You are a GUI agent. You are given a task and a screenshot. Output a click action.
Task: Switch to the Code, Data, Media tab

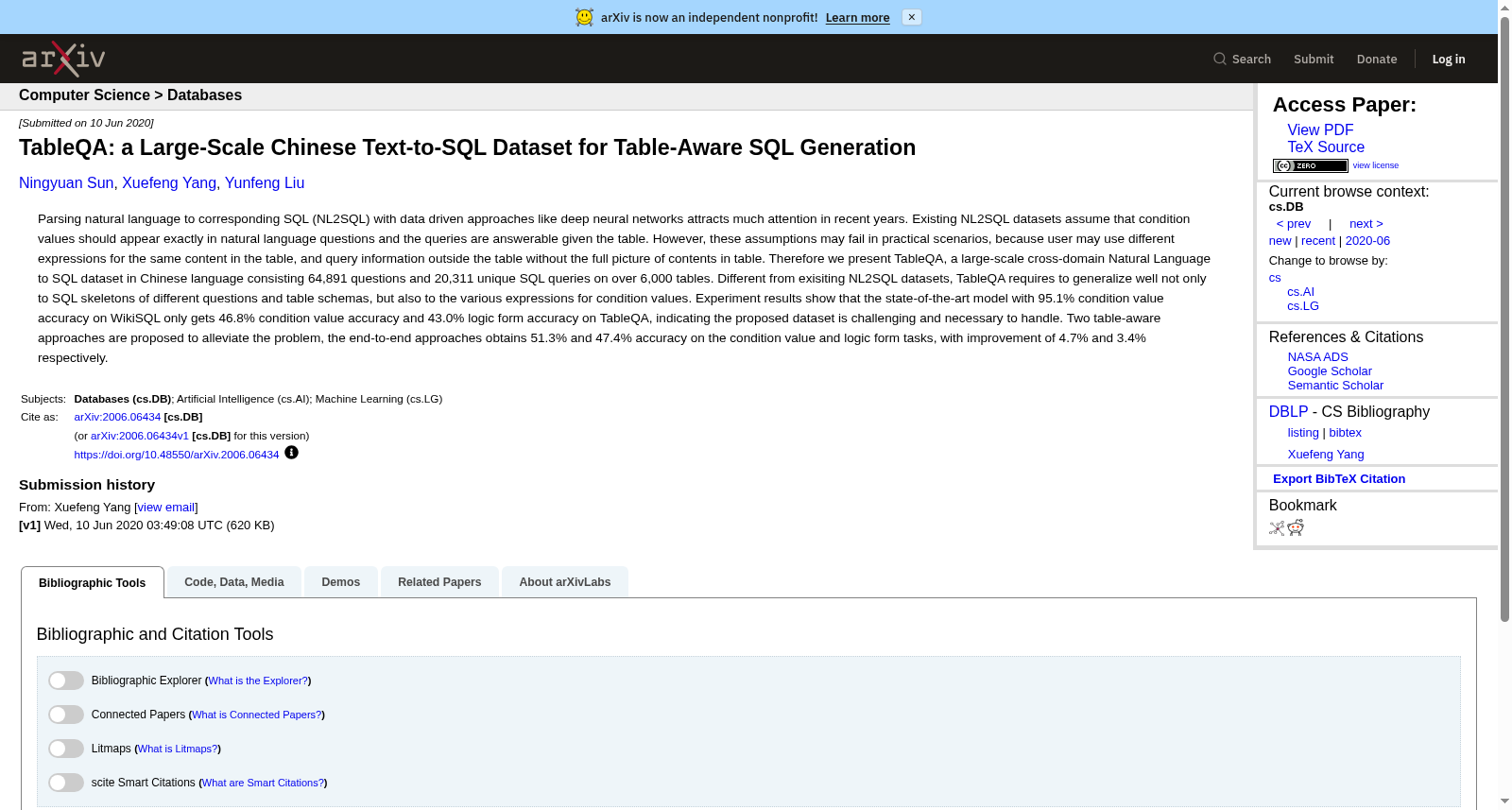(234, 582)
